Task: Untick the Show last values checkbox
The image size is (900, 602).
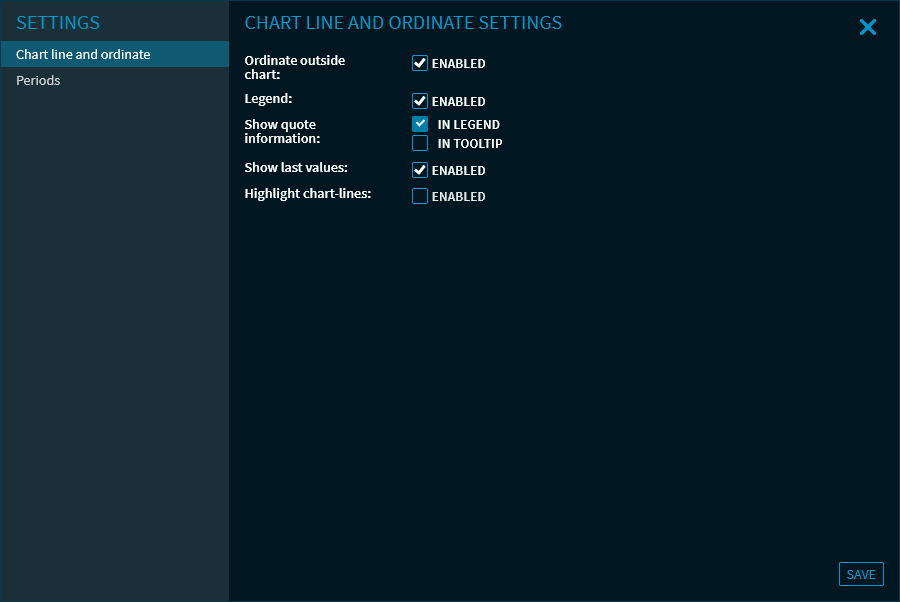Action: [x=420, y=170]
